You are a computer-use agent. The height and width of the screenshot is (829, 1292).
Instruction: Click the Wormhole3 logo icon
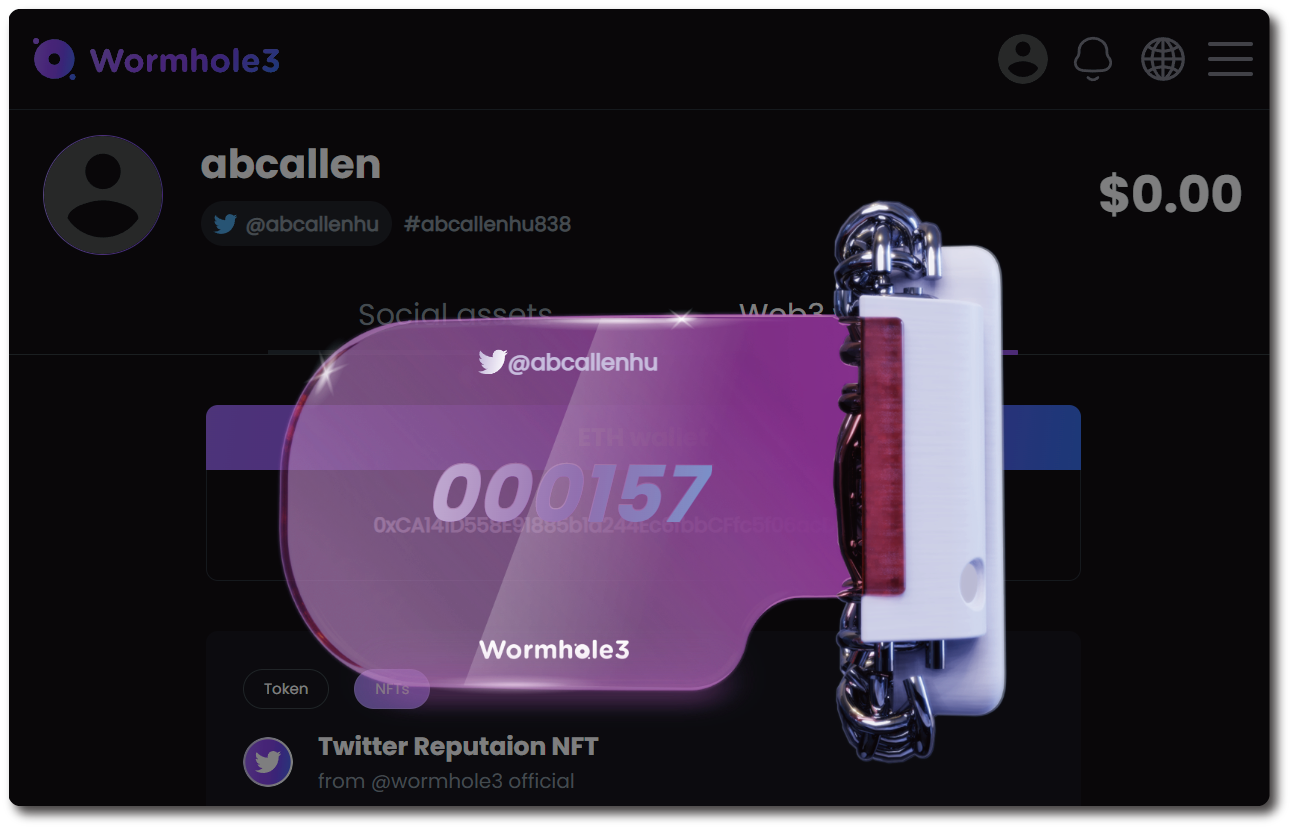click(54, 59)
